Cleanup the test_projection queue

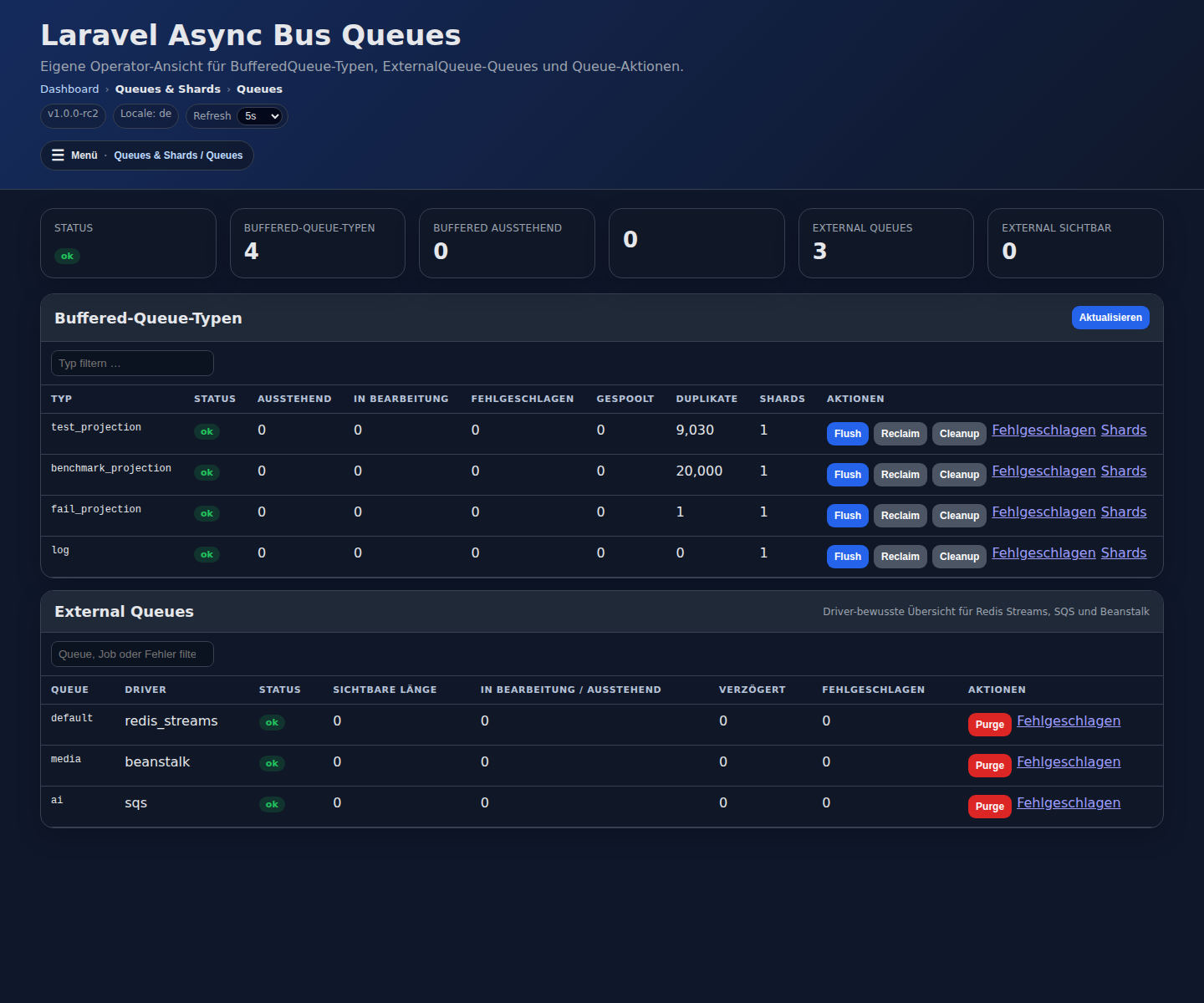(x=959, y=434)
